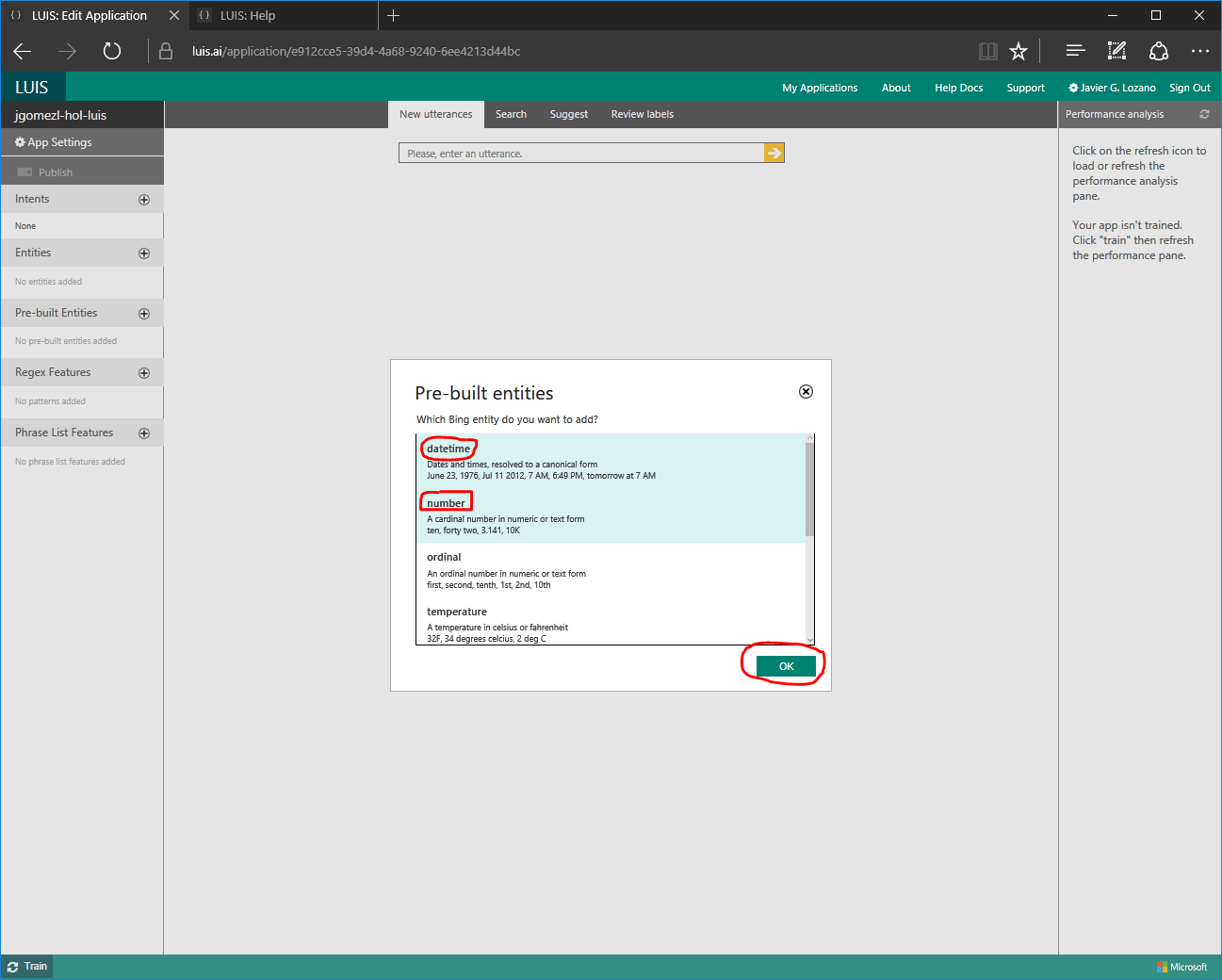
Task: Go forward in the browser
Action: pos(67,51)
